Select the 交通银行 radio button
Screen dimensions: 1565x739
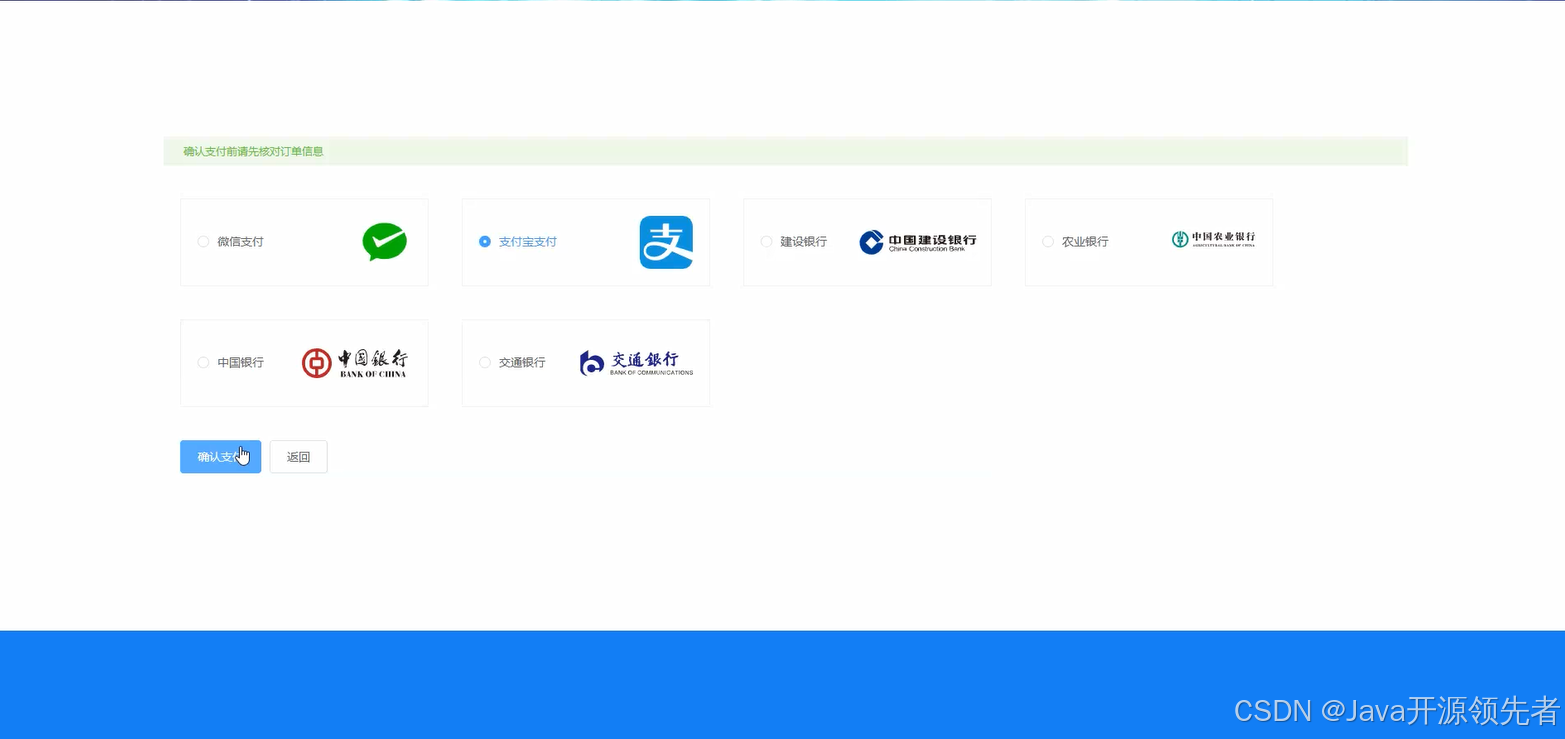point(484,362)
